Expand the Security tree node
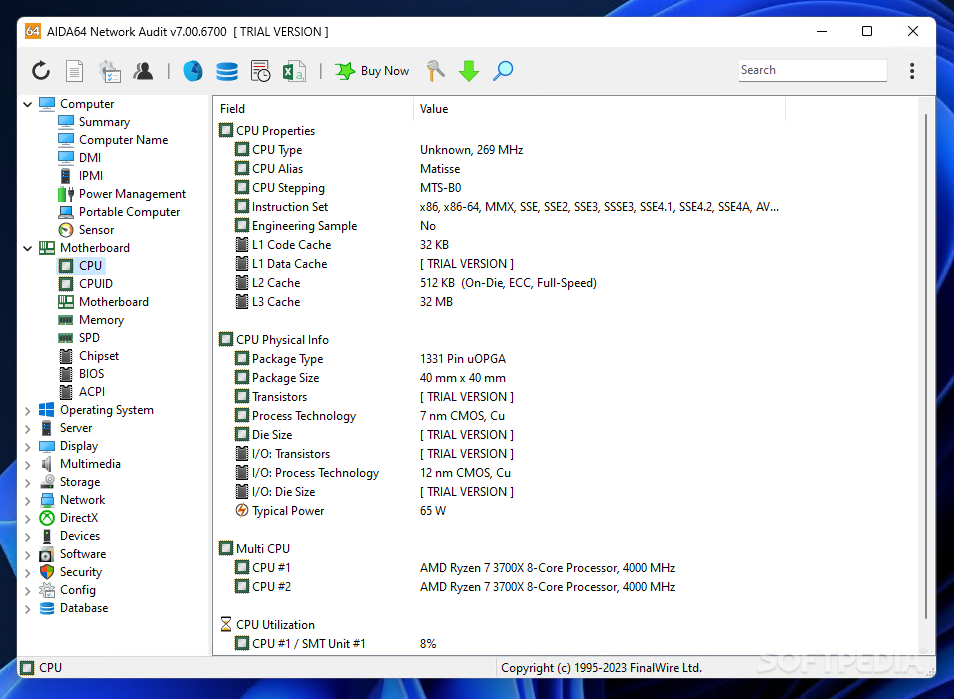This screenshot has height=699, width=954. click(27, 572)
